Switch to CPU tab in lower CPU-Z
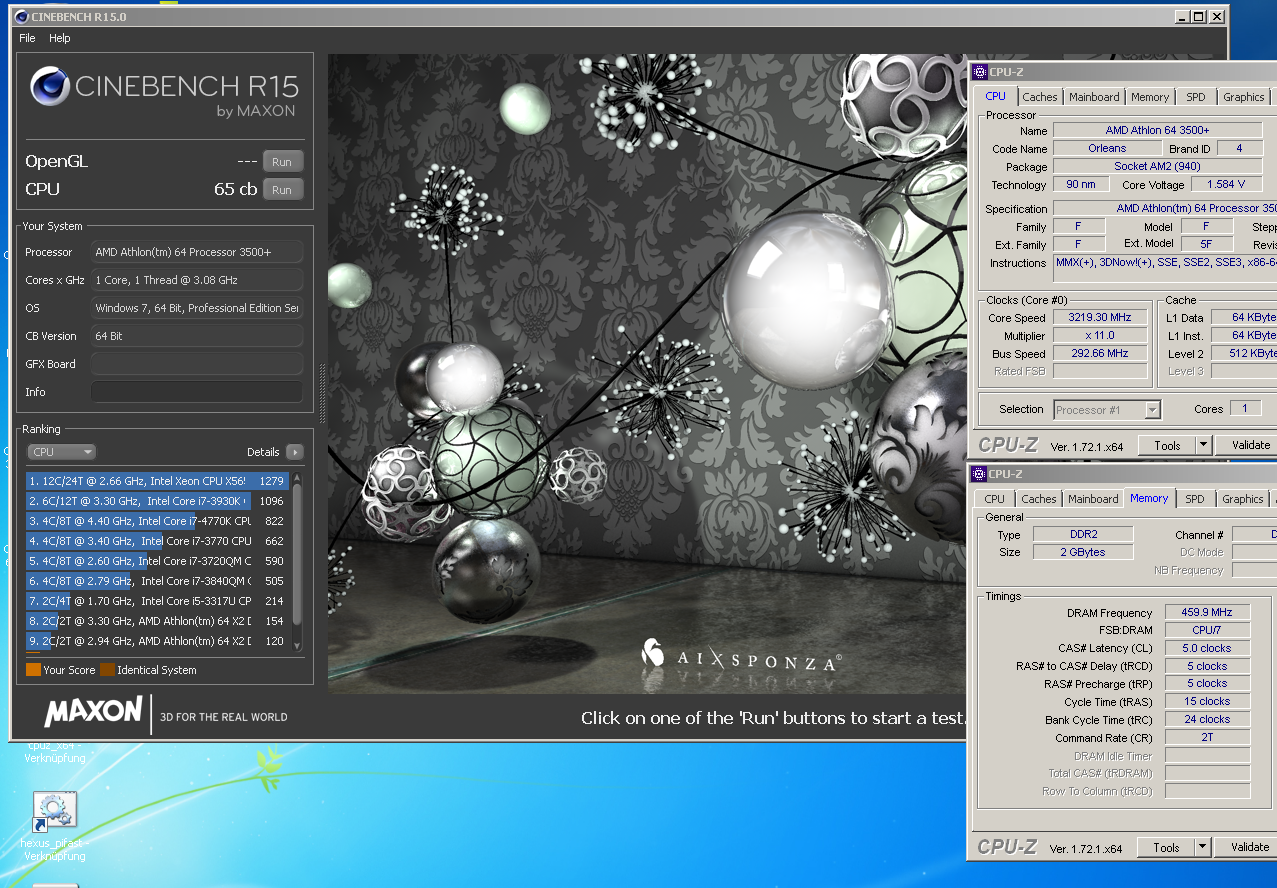 click(x=994, y=499)
